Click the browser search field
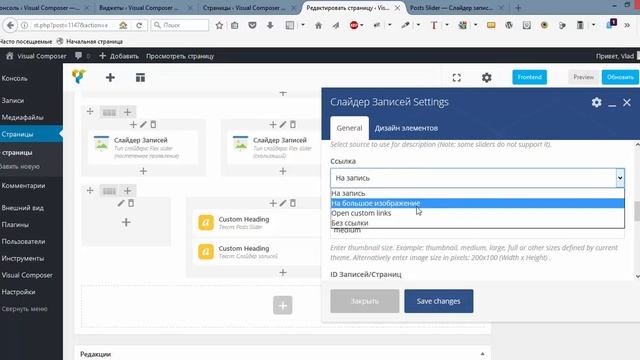640x360 pixels. (180, 25)
